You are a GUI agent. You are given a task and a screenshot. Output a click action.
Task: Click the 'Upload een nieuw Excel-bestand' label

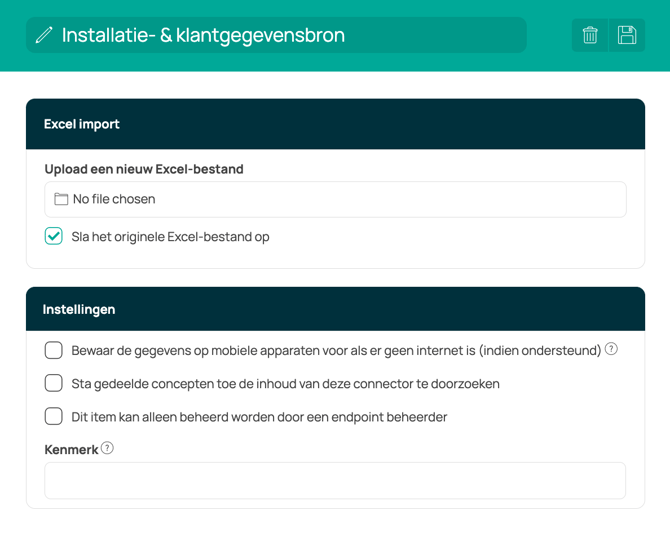(x=144, y=169)
